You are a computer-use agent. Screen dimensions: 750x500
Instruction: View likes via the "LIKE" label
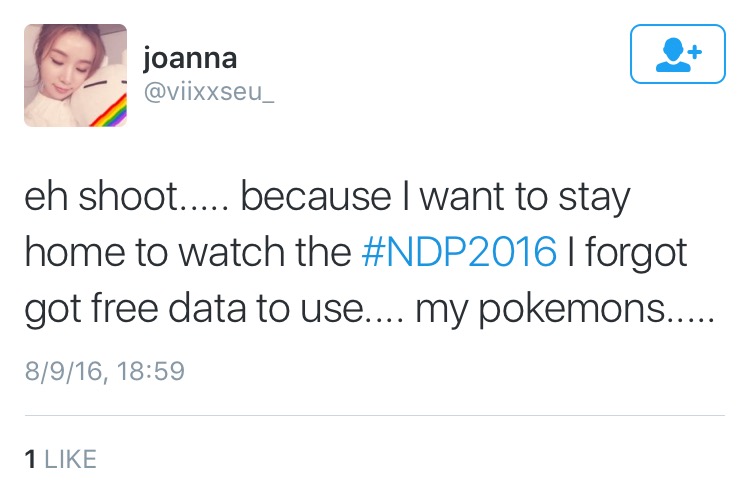point(71,459)
